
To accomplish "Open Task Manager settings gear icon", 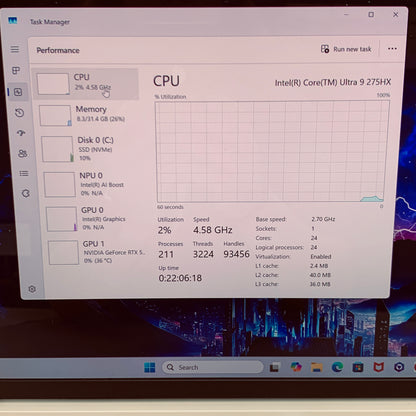I will 32,289.
